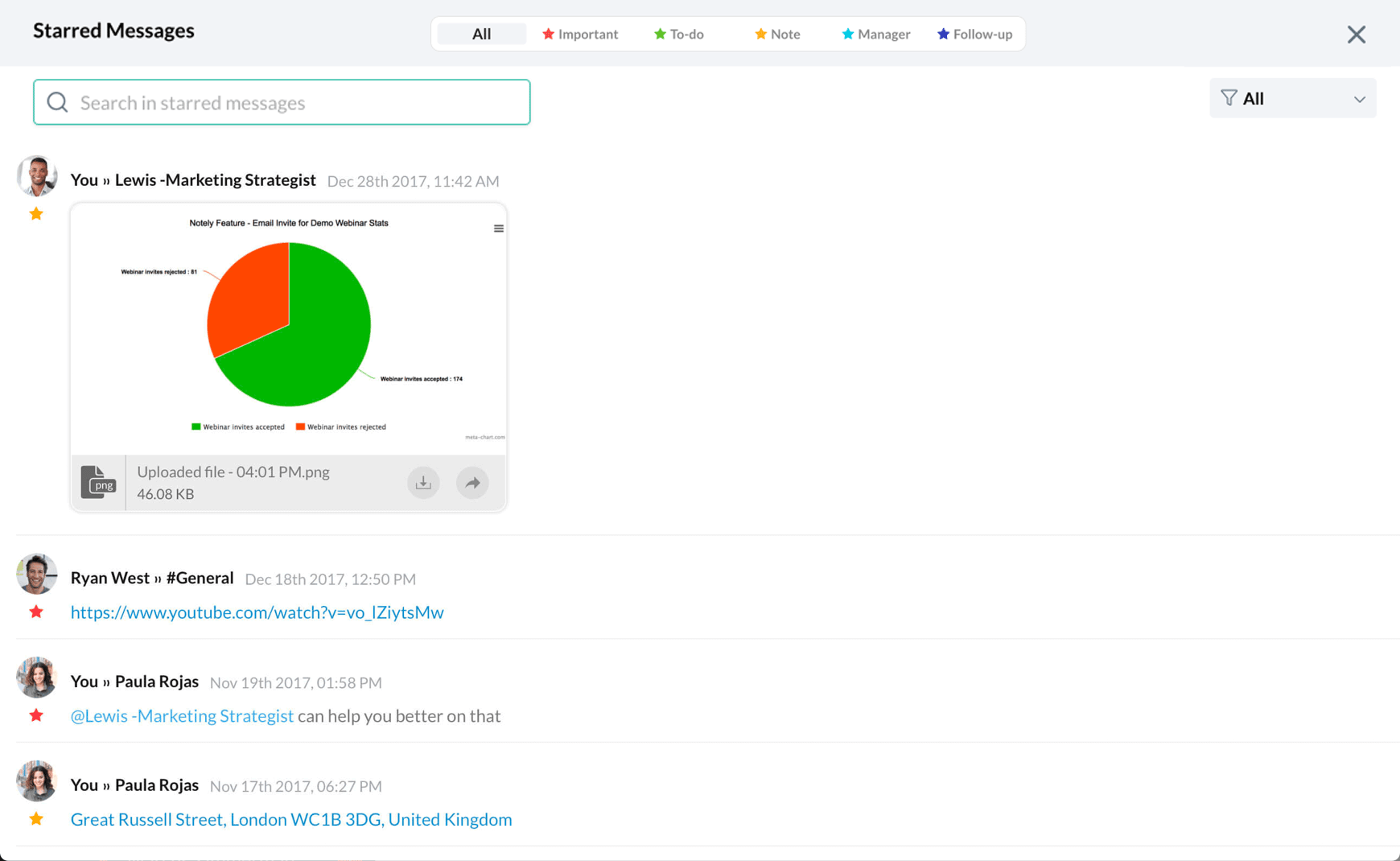The width and height of the screenshot is (1400, 861).
Task: Close the Starred Messages panel
Action: (x=1356, y=34)
